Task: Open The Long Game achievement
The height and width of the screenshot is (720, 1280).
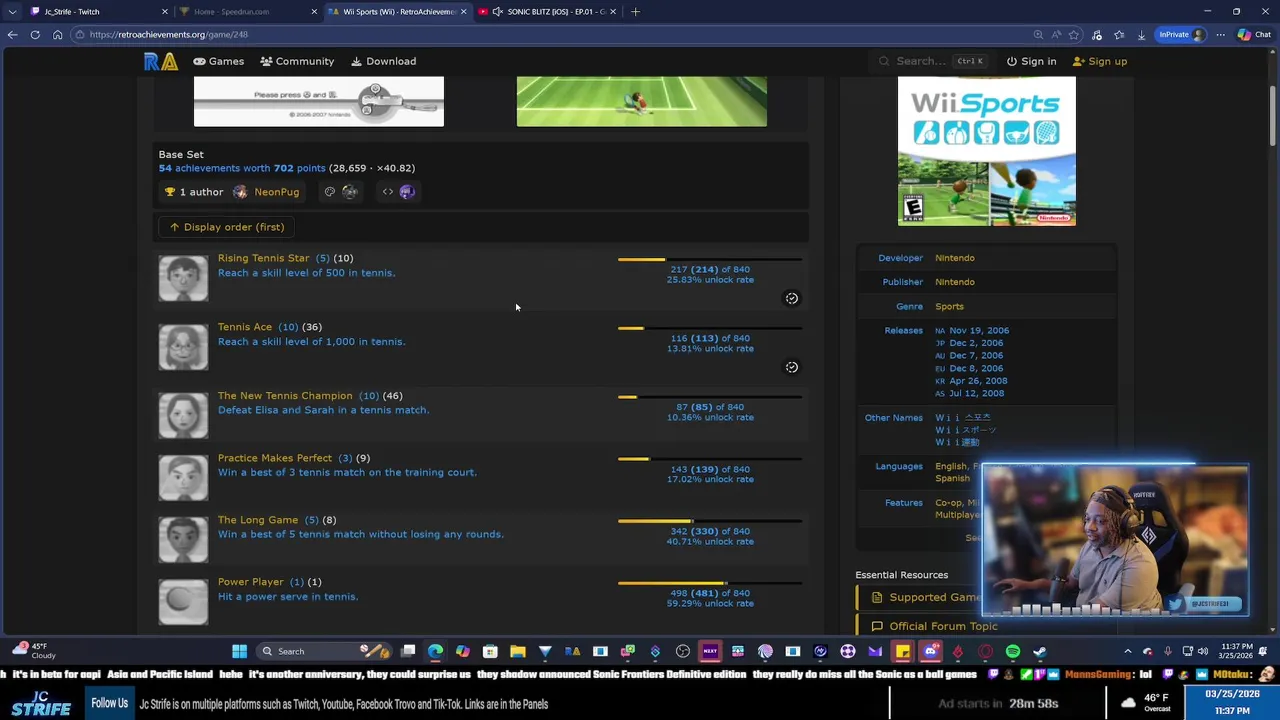Action: (x=258, y=520)
